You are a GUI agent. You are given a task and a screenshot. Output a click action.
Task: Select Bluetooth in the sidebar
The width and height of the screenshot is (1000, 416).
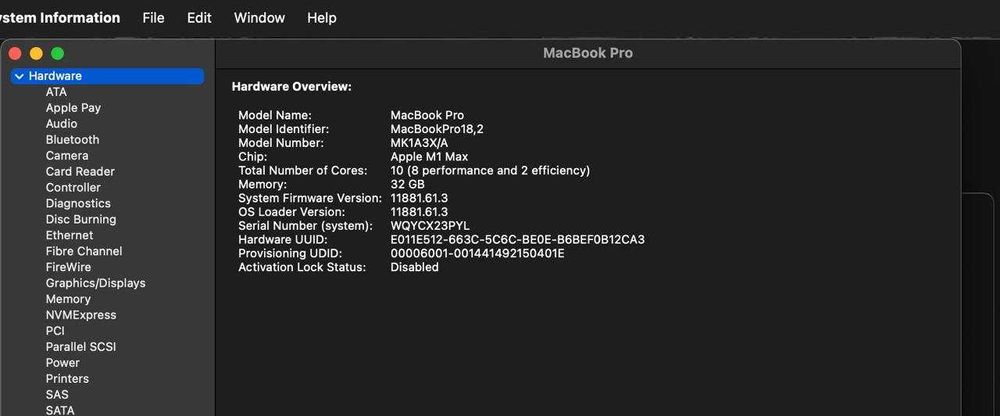click(x=73, y=140)
